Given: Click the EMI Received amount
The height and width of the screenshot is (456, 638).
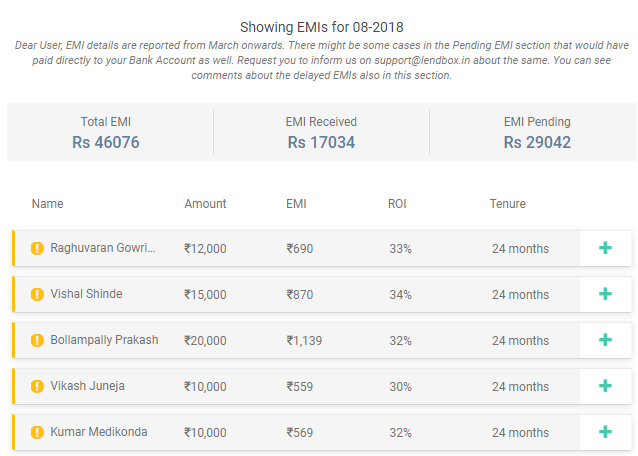Looking at the screenshot, I should (x=321, y=143).
